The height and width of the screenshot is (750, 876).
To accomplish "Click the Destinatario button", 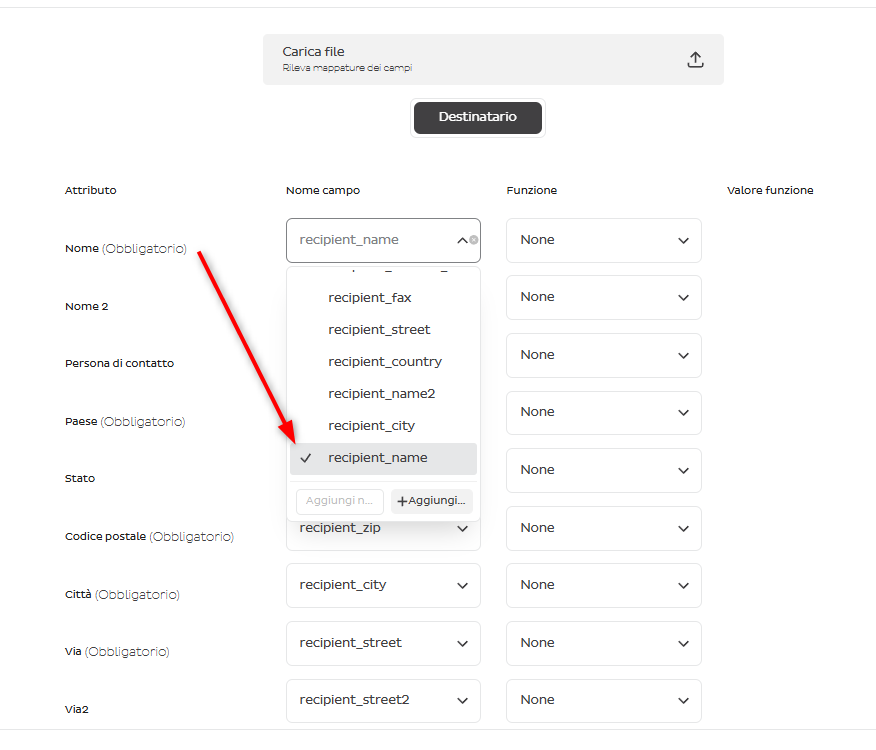I will click(478, 117).
